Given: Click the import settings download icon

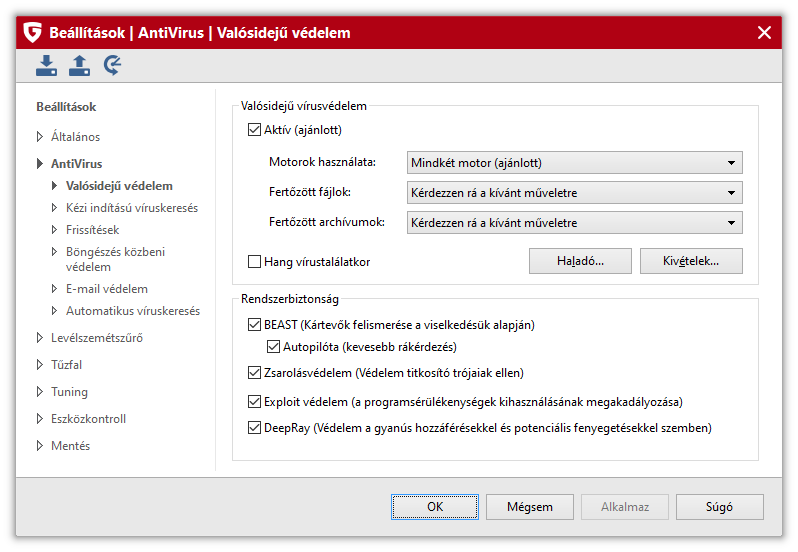Looking at the screenshot, I should click(46, 66).
